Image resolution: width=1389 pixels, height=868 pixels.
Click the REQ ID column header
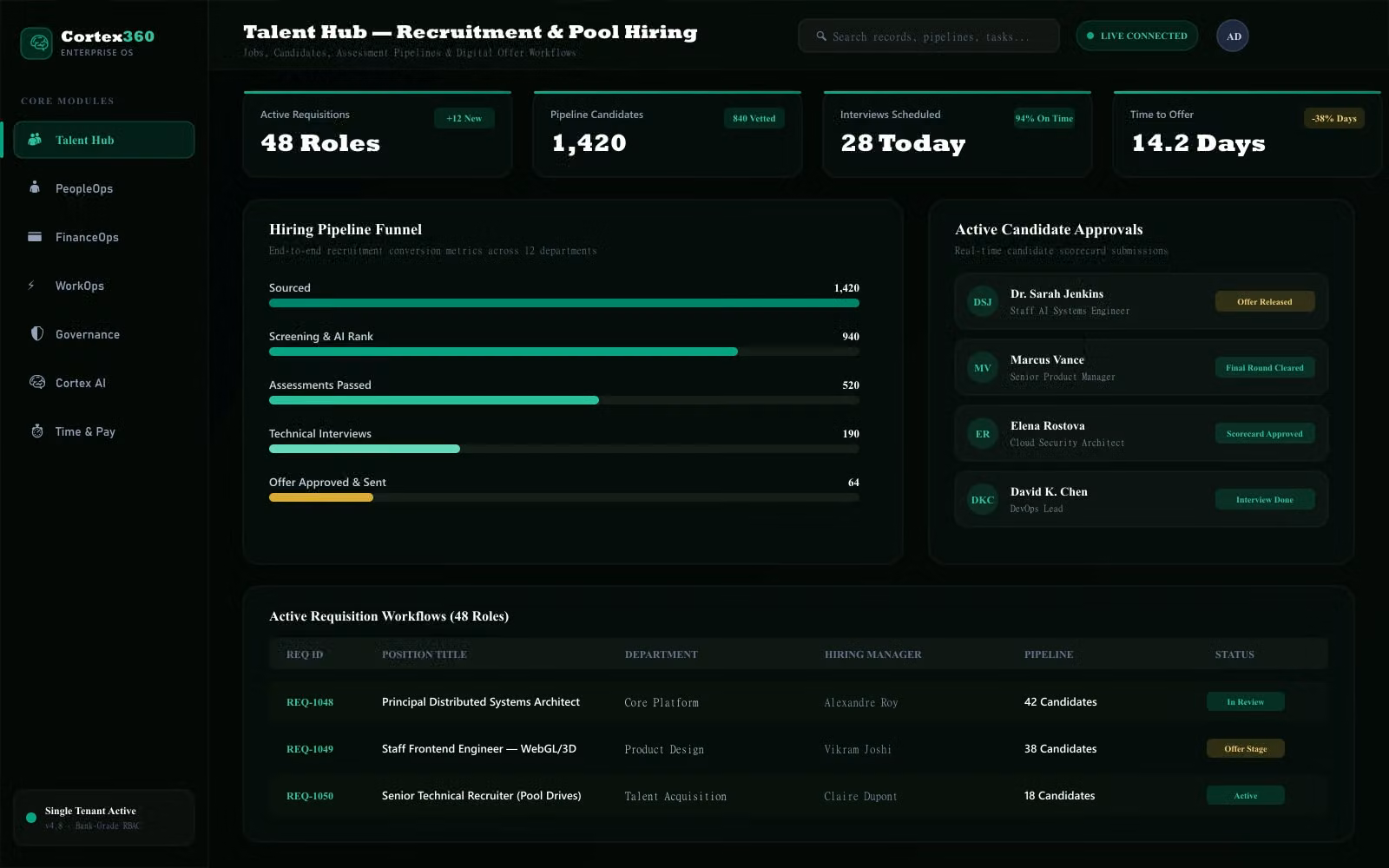coord(305,654)
